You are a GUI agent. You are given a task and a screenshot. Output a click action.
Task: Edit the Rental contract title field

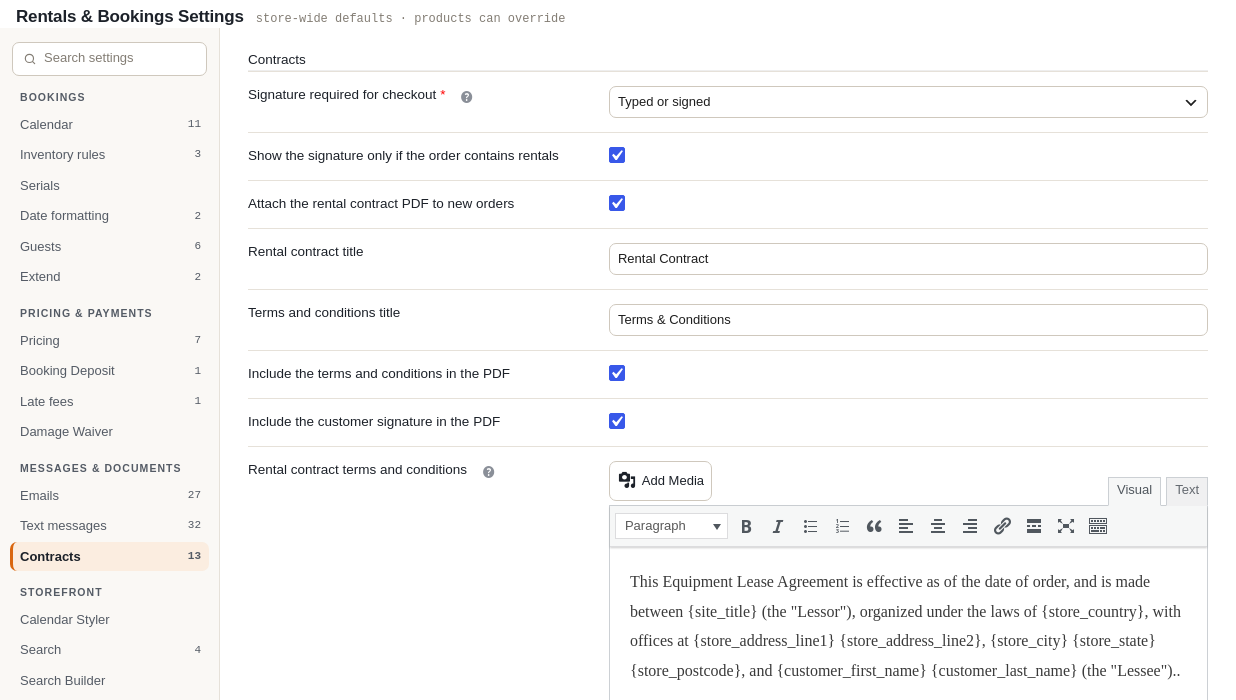(x=908, y=259)
